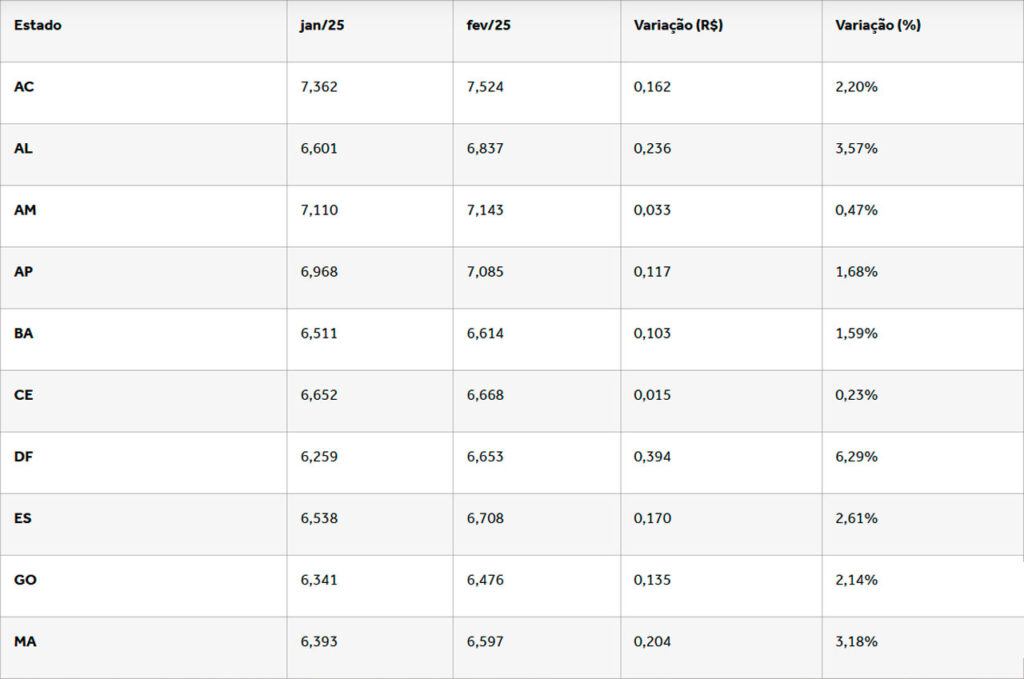This screenshot has width=1024, height=679.
Task: Click the Variação (%) column header
Action: coord(878,26)
